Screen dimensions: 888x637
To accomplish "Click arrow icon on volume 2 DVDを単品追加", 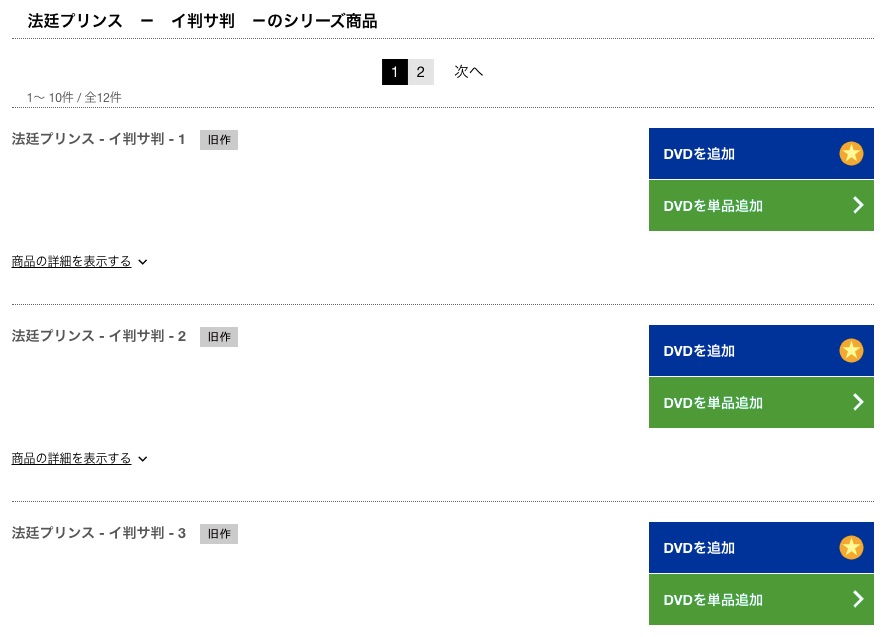I will 859,402.
